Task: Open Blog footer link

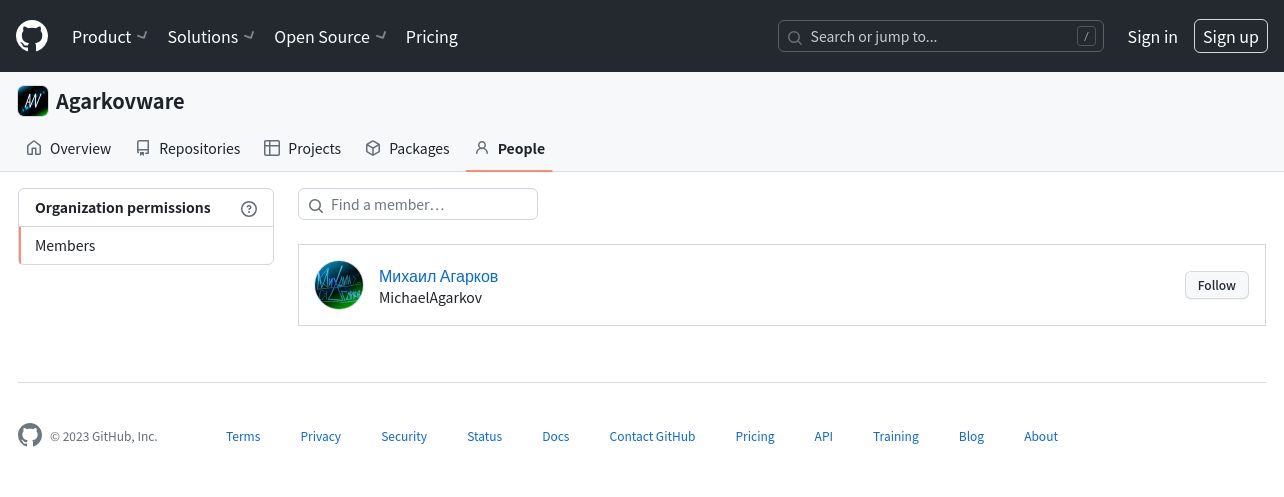Action: [971, 436]
